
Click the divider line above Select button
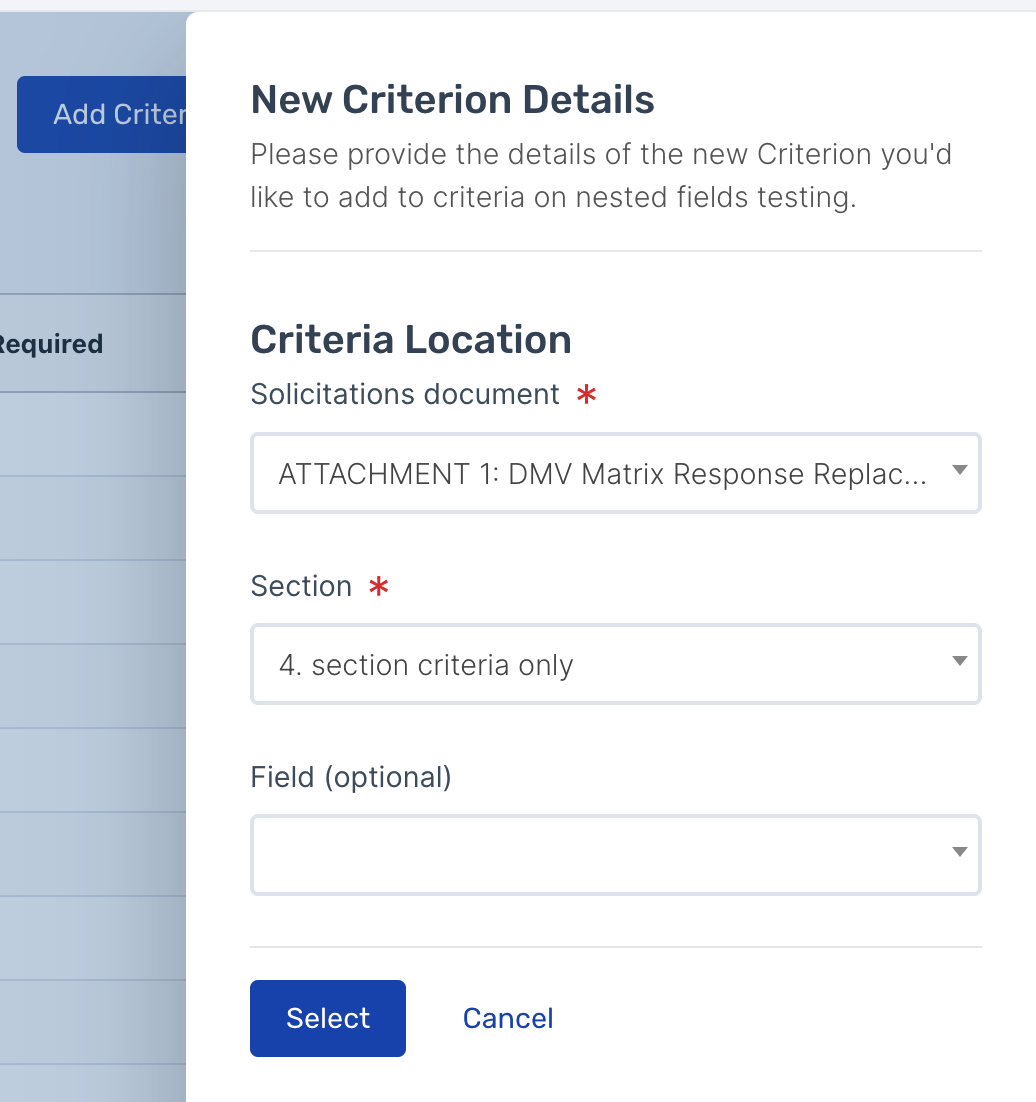[x=615, y=946]
